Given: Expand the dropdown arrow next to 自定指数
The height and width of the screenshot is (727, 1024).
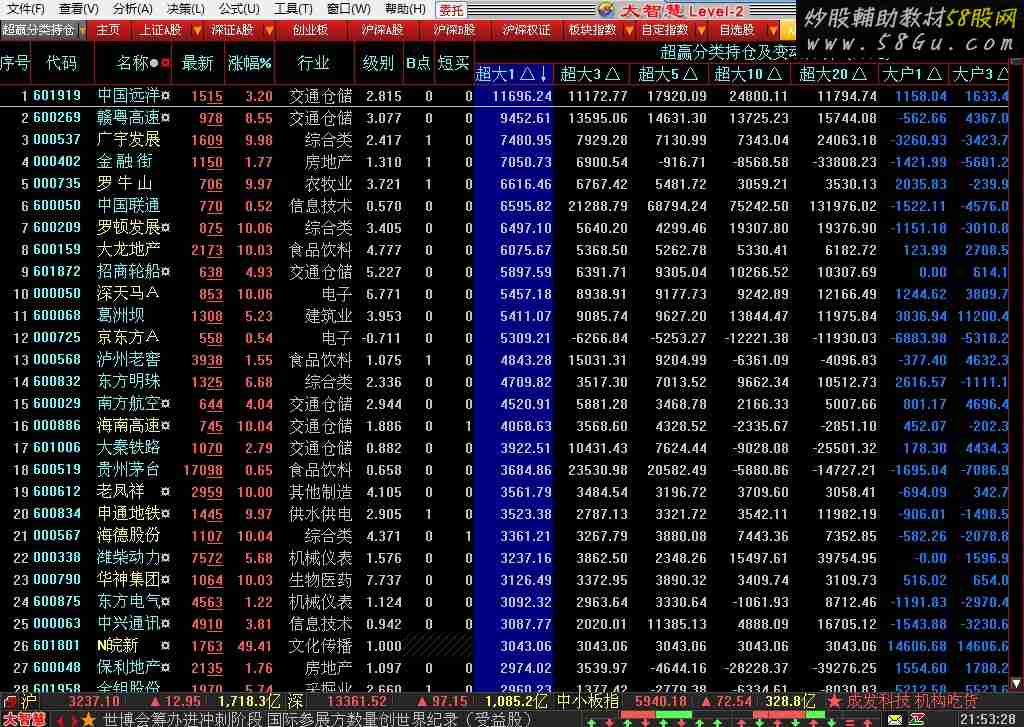Looking at the screenshot, I should tap(701, 30).
